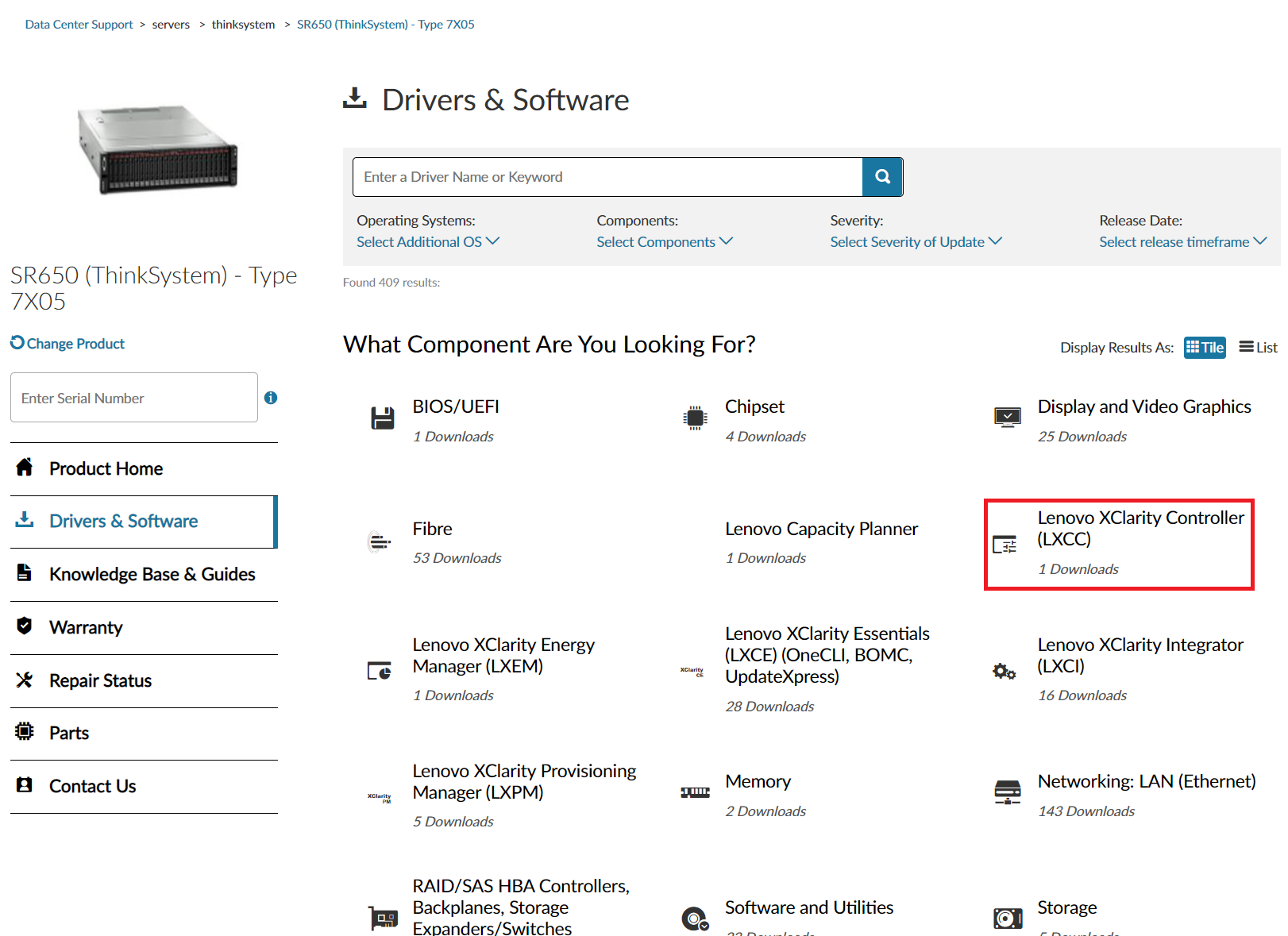Click the XClarity Integrator gears icon
The image size is (1288, 936).
pyautogui.click(x=1005, y=672)
